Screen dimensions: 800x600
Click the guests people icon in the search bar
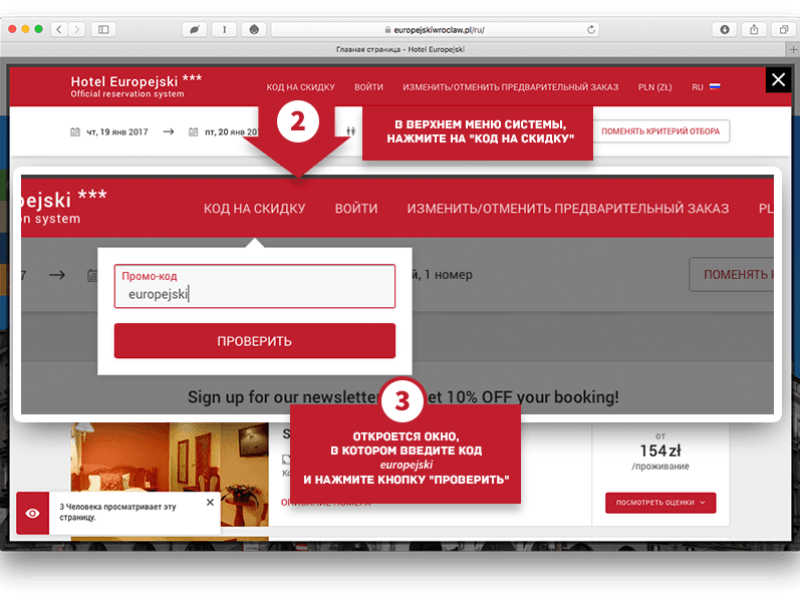[x=351, y=132]
